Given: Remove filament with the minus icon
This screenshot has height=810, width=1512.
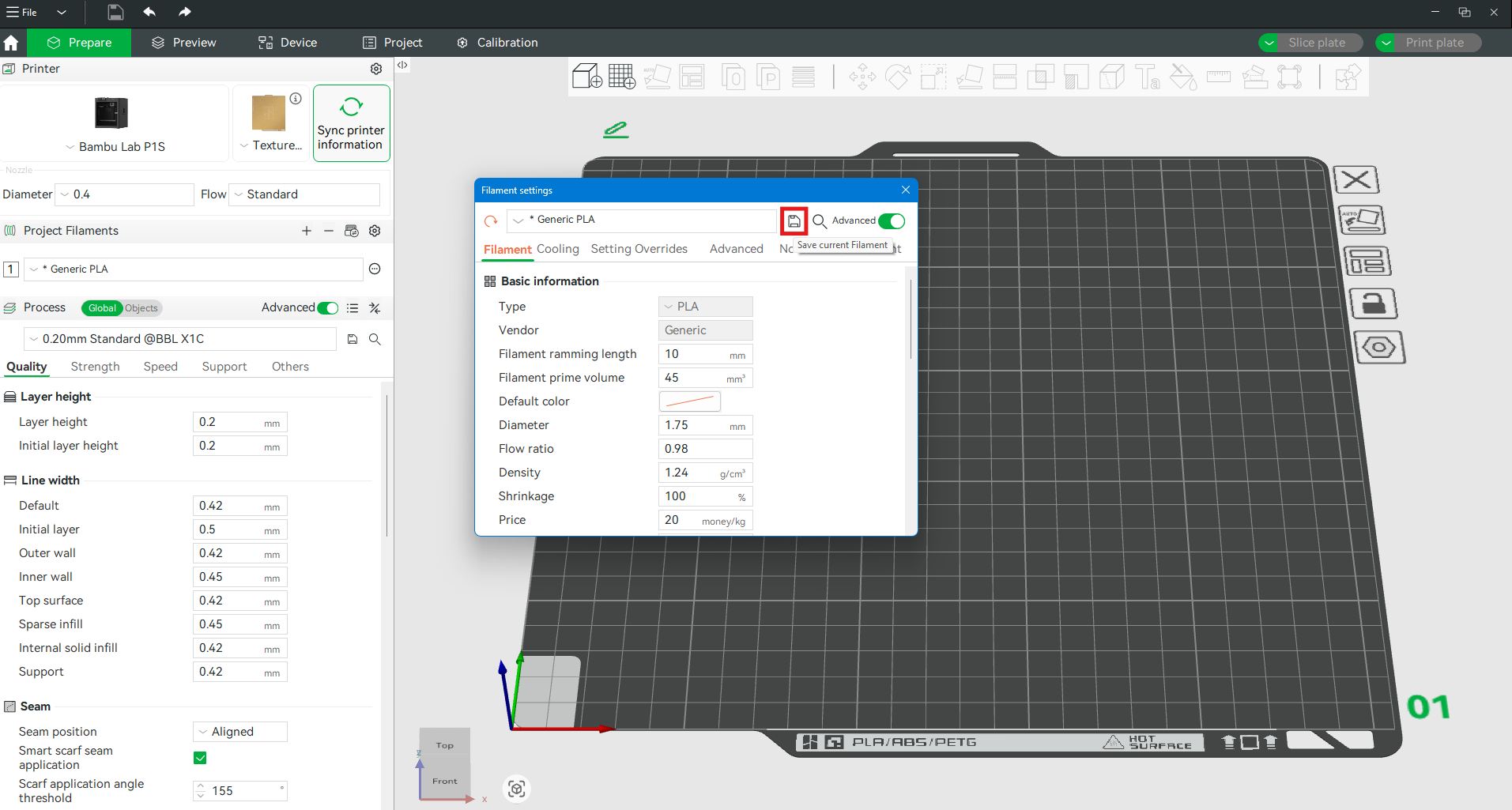Looking at the screenshot, I should point(329,231).
